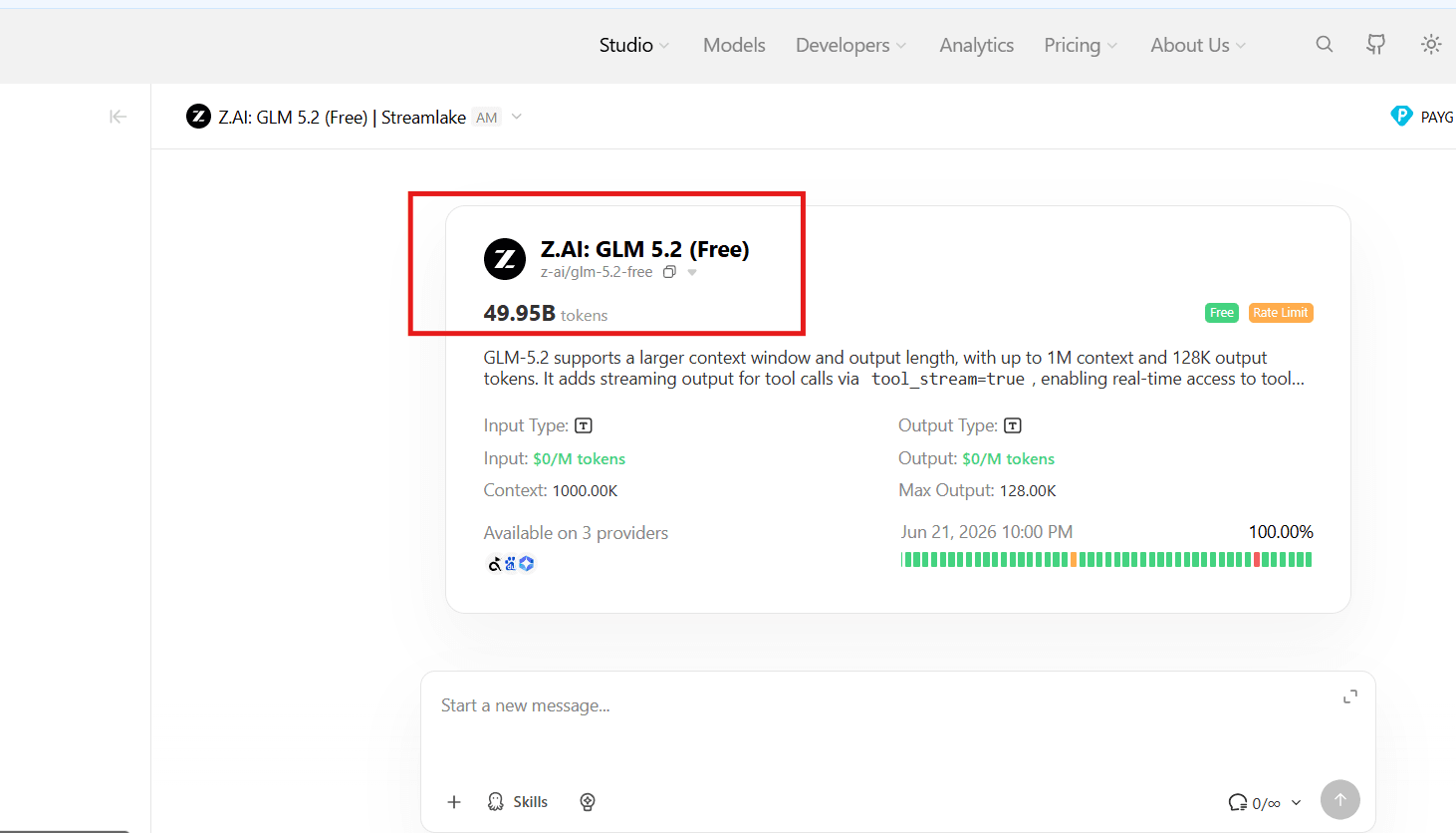The width and height of the screenshot is (1456, 833).
Task: Open the 0/∞ context limit dropdown
Action: [x=1296, y=803]
